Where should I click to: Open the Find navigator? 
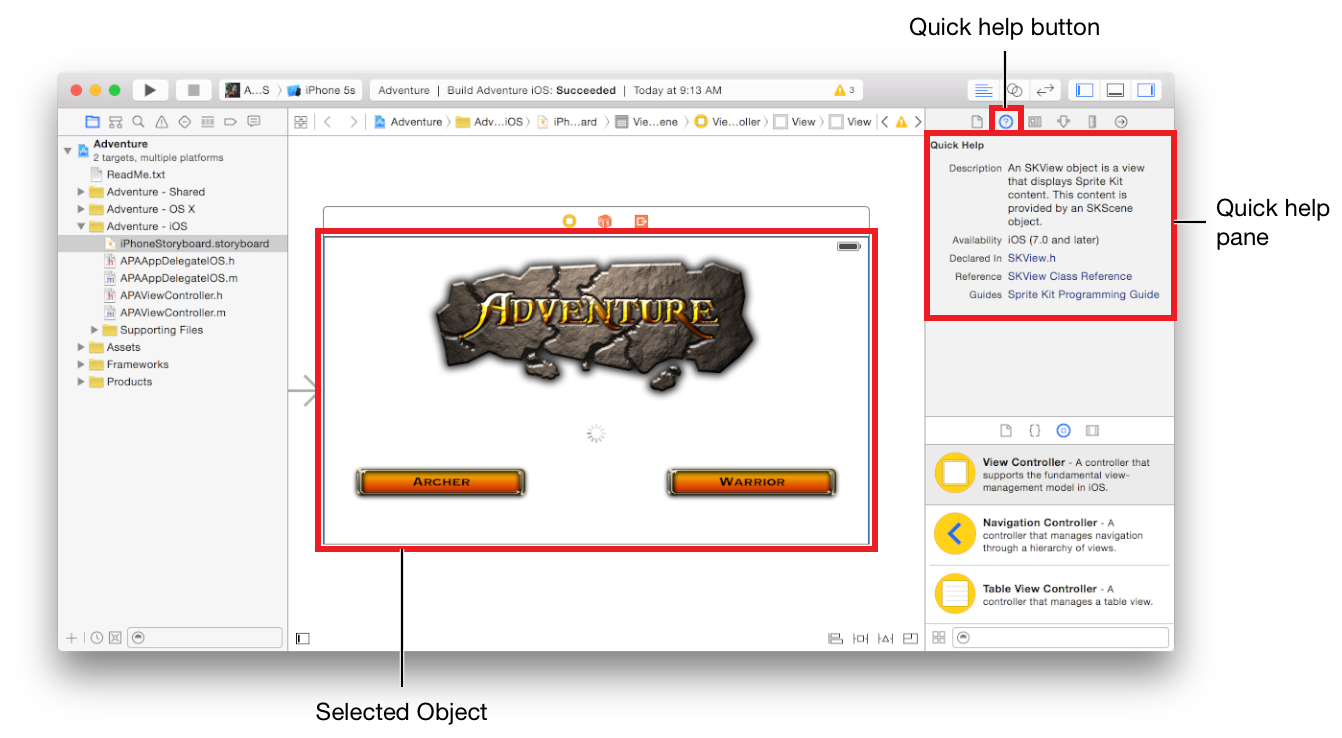click(x=138, y=121)
